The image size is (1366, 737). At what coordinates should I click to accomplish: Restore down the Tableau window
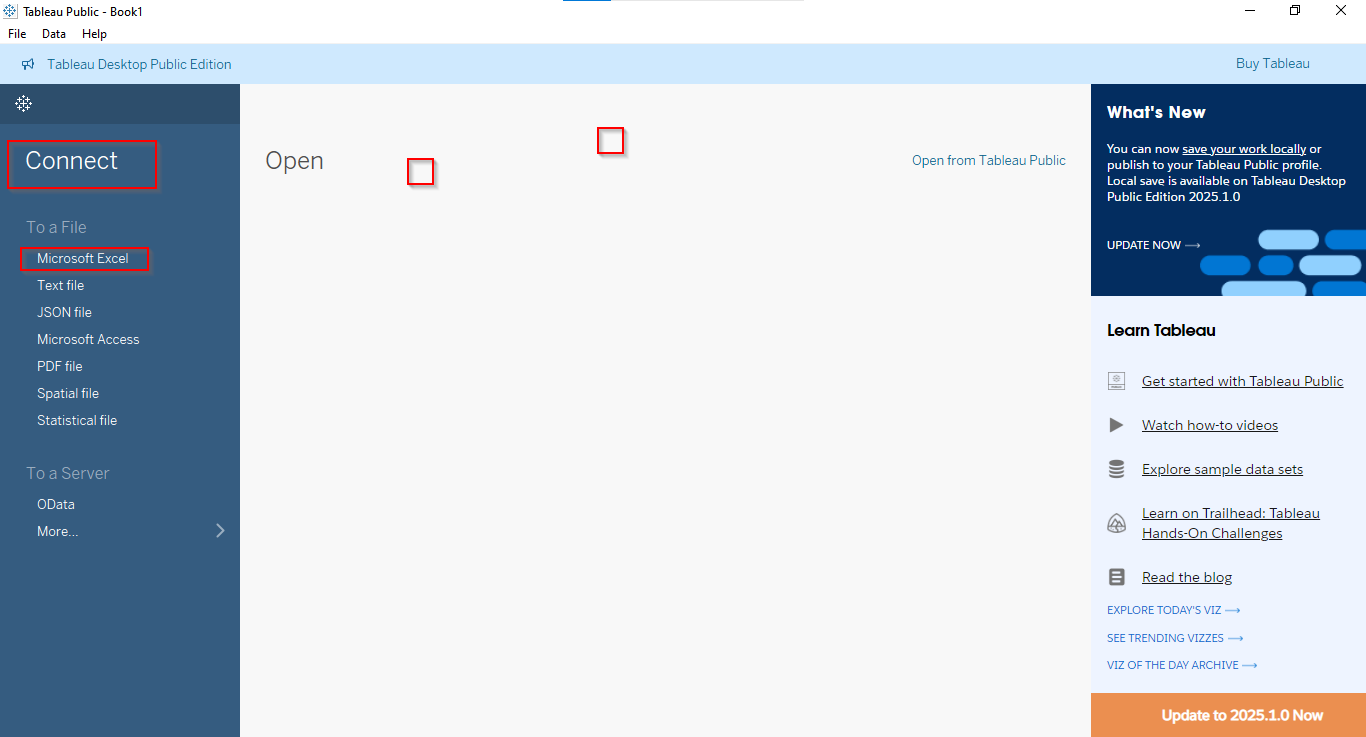click(x=1295, y=11)
